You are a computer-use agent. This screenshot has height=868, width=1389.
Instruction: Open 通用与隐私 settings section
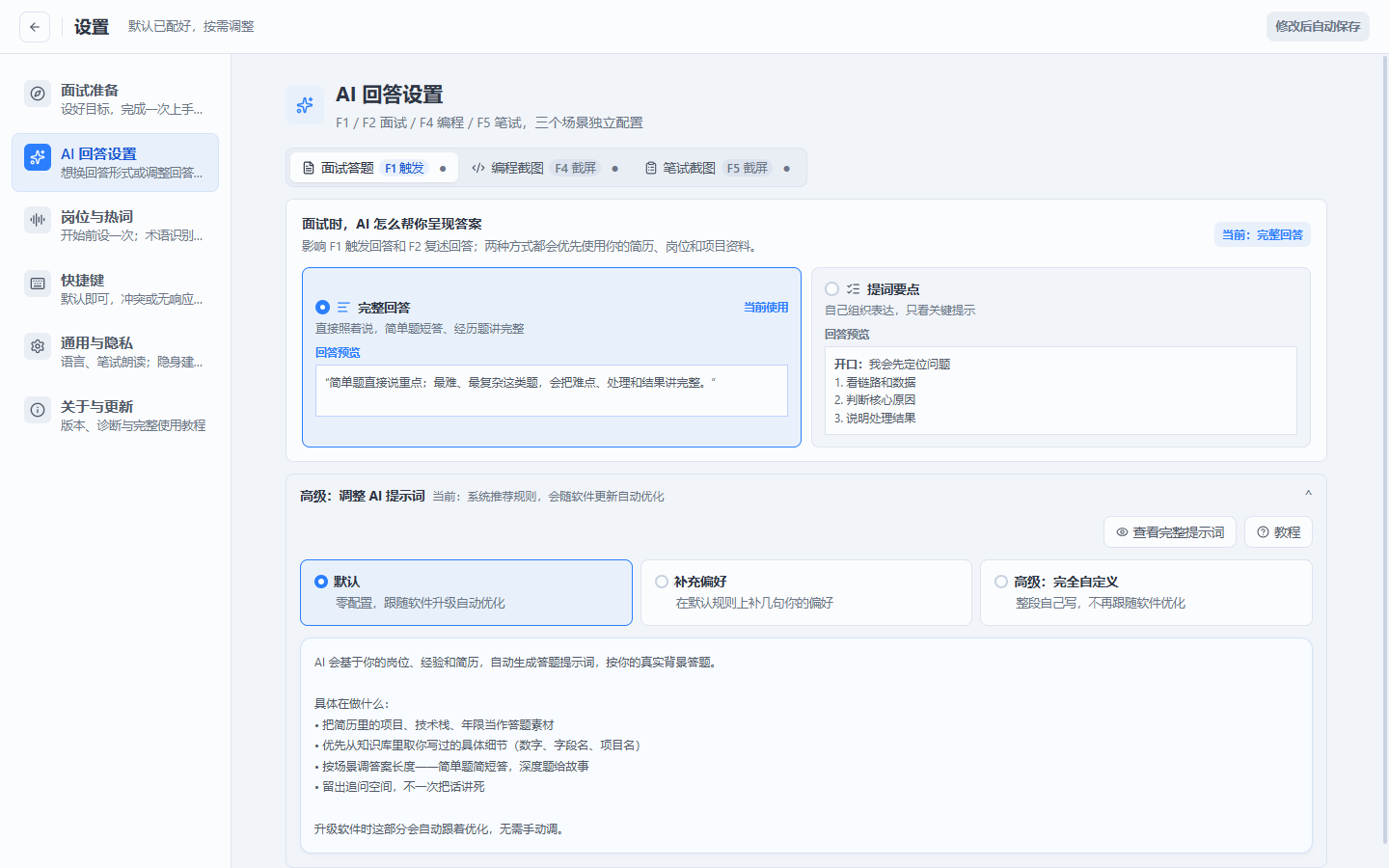(x=115, y=351)
